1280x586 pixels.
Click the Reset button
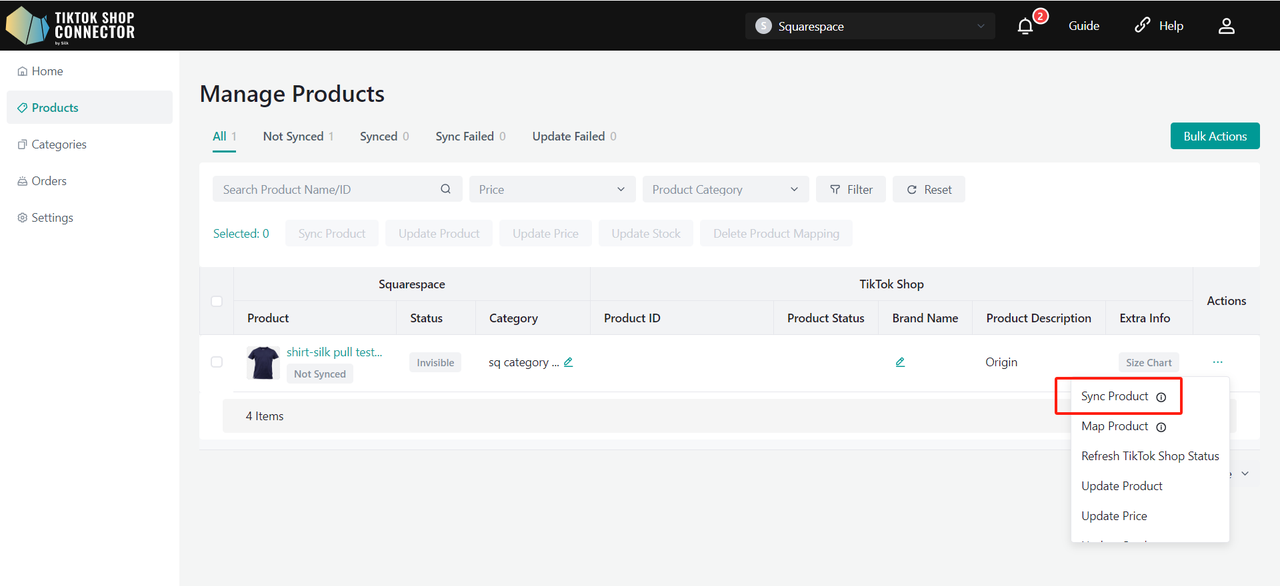coord(929,189)
